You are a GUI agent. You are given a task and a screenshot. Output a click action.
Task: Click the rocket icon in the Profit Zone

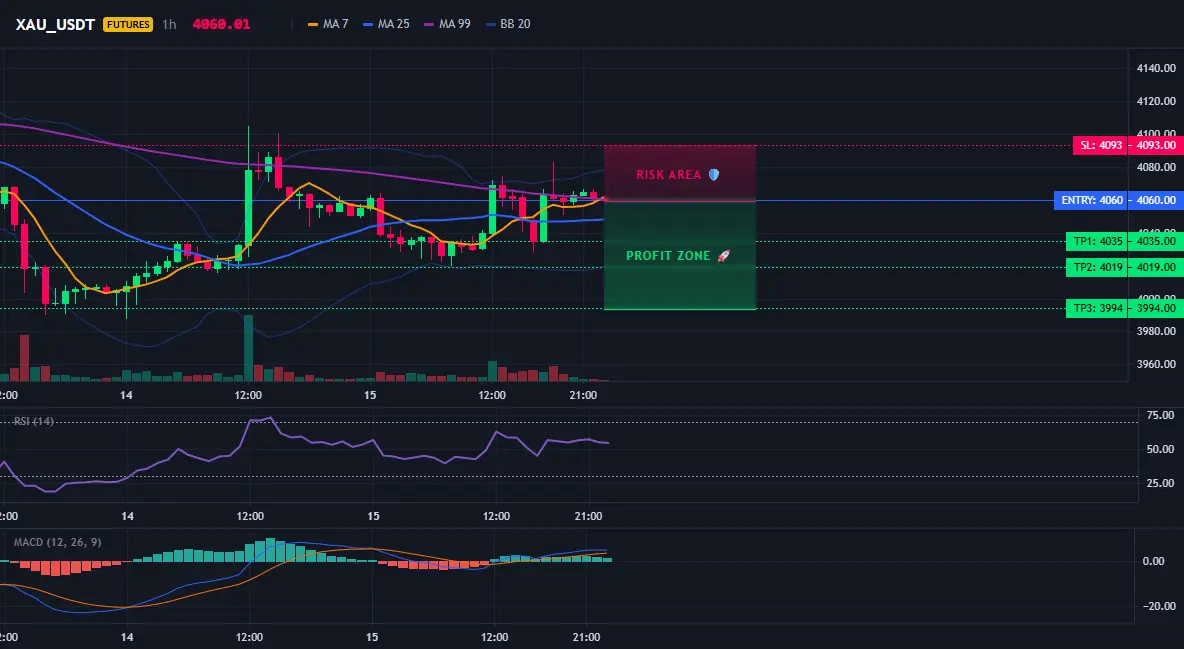pos(723,256)
